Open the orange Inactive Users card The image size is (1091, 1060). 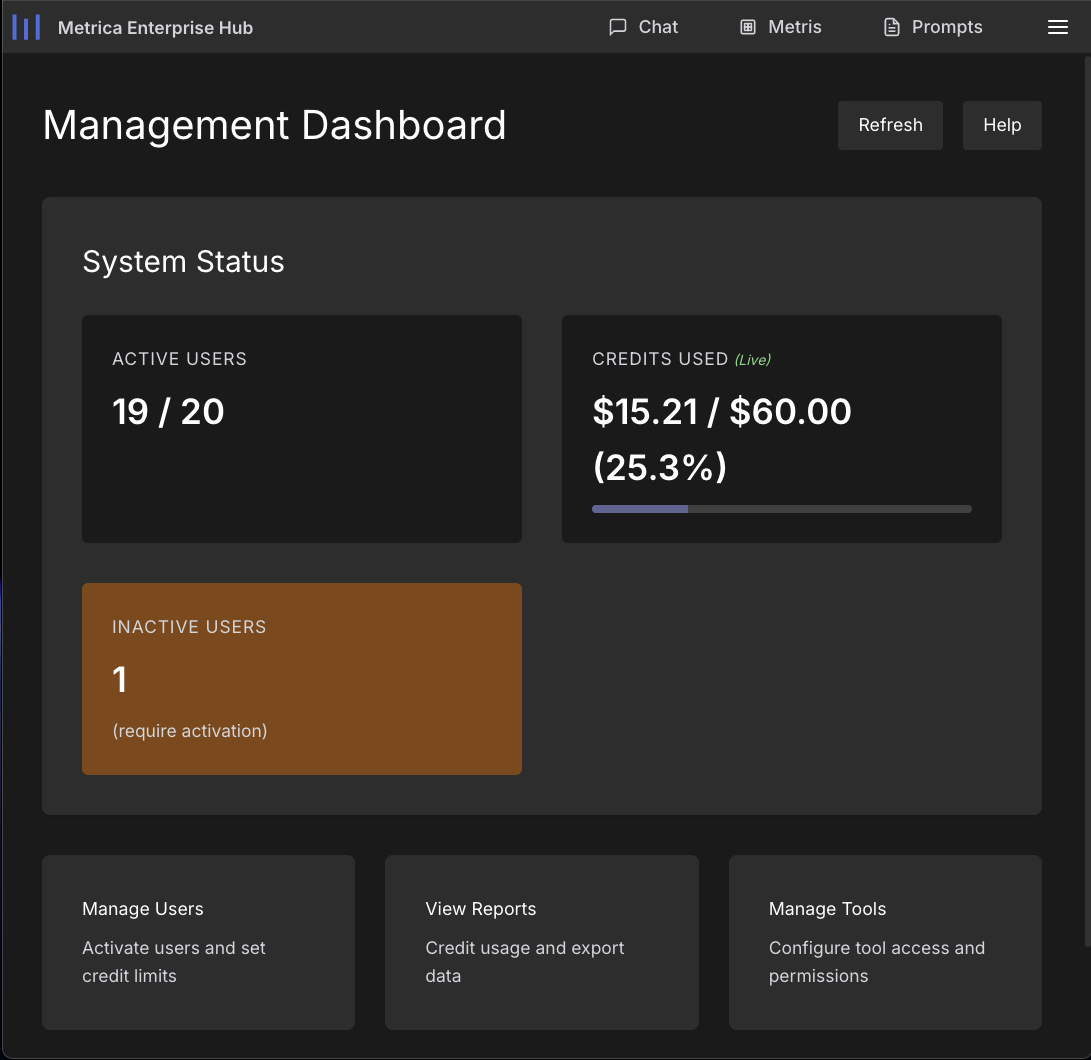302,678
